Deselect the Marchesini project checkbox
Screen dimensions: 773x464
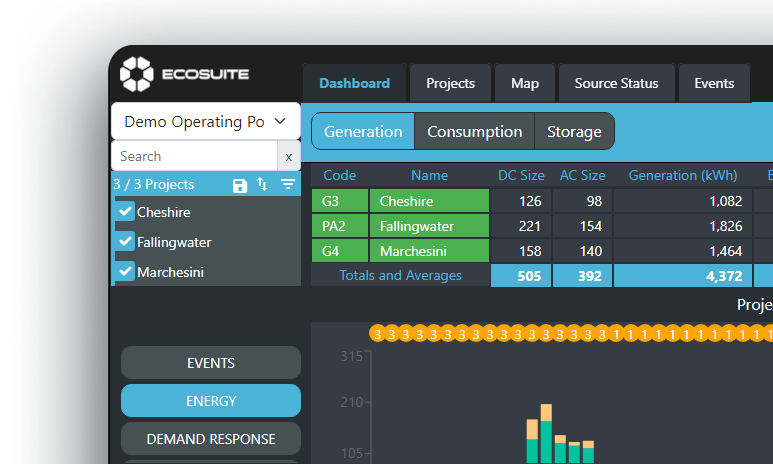click(126, 272)
